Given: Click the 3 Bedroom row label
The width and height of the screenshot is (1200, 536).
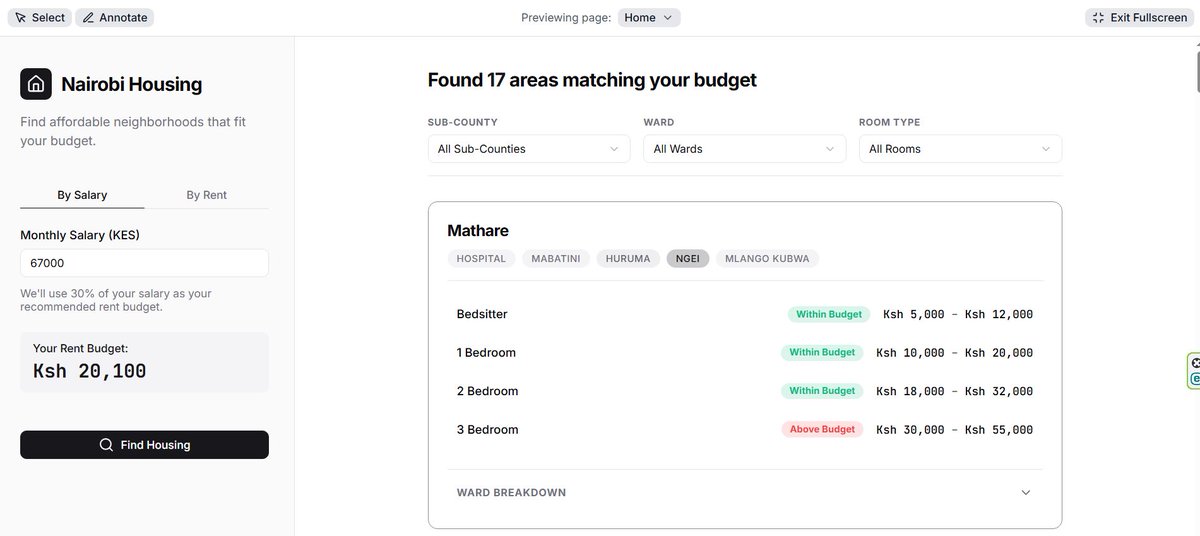Looking at the screenshot, I should 487,430.
